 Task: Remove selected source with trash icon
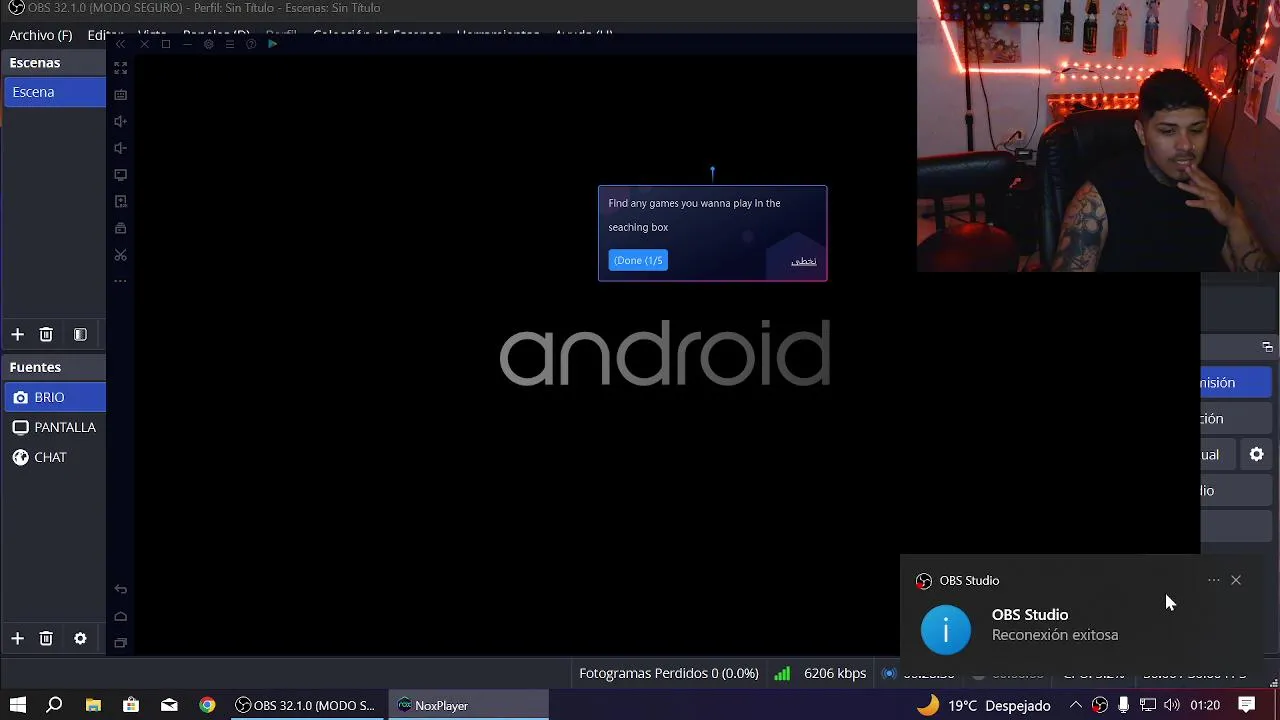(46, 639)
